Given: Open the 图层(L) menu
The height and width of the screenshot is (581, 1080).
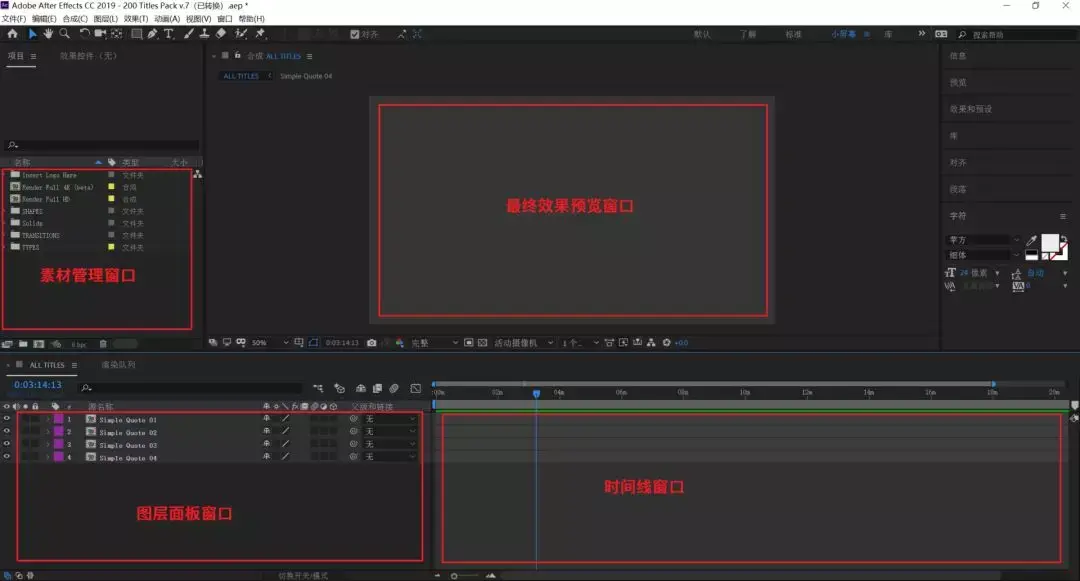Looking at the screenshot, I should pos(105,19).
